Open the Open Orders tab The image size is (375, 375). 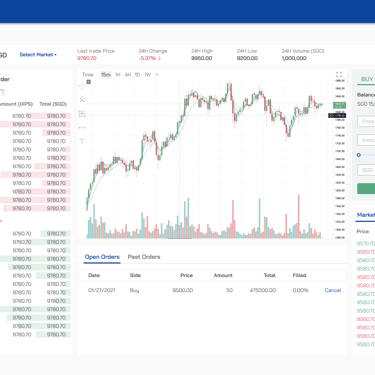[102, 257]
